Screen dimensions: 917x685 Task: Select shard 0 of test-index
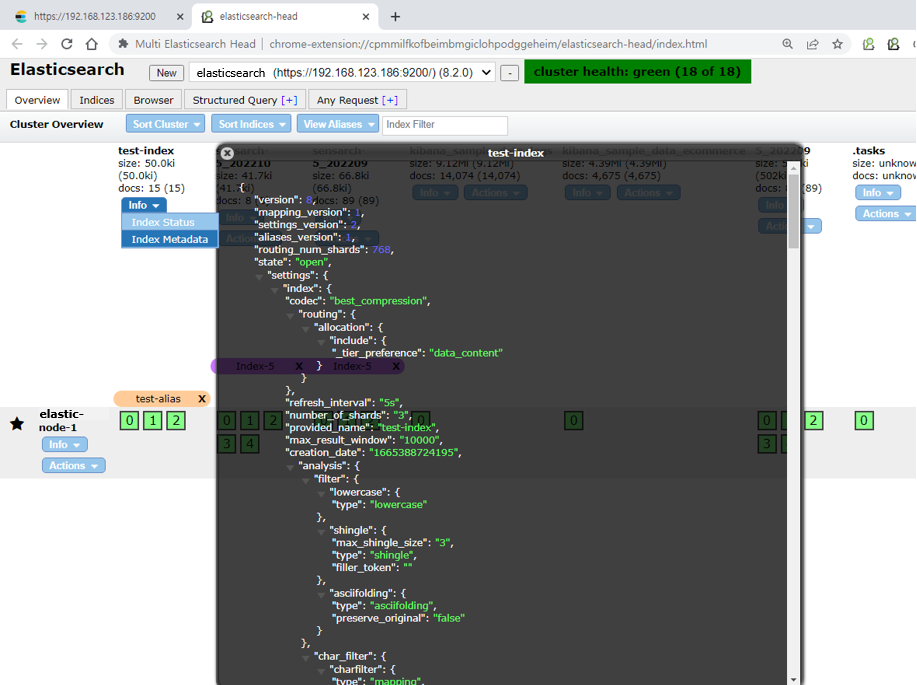[x=129, y=421]
